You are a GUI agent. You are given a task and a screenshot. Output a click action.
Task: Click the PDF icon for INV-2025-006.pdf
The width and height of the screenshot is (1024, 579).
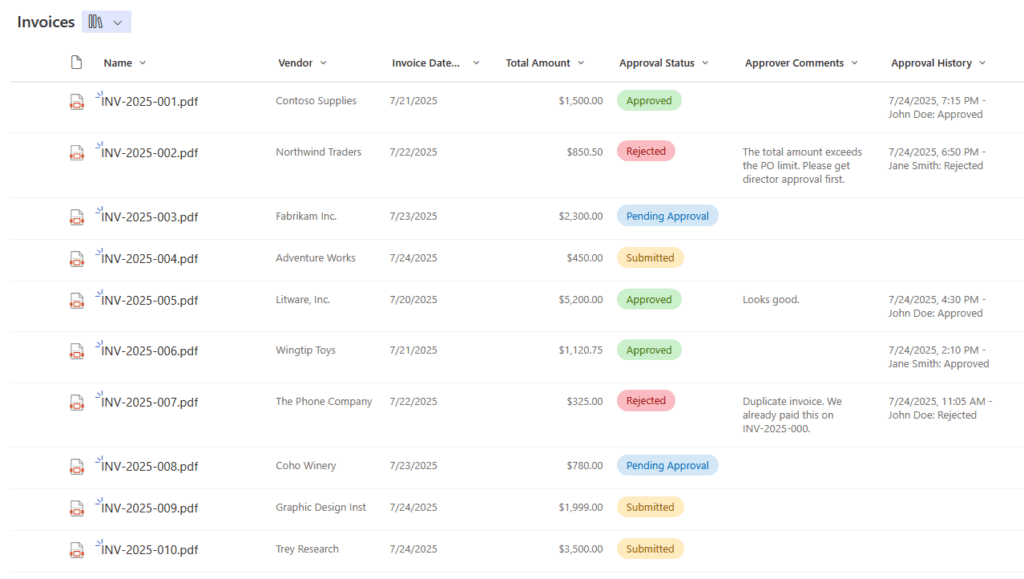76,351
